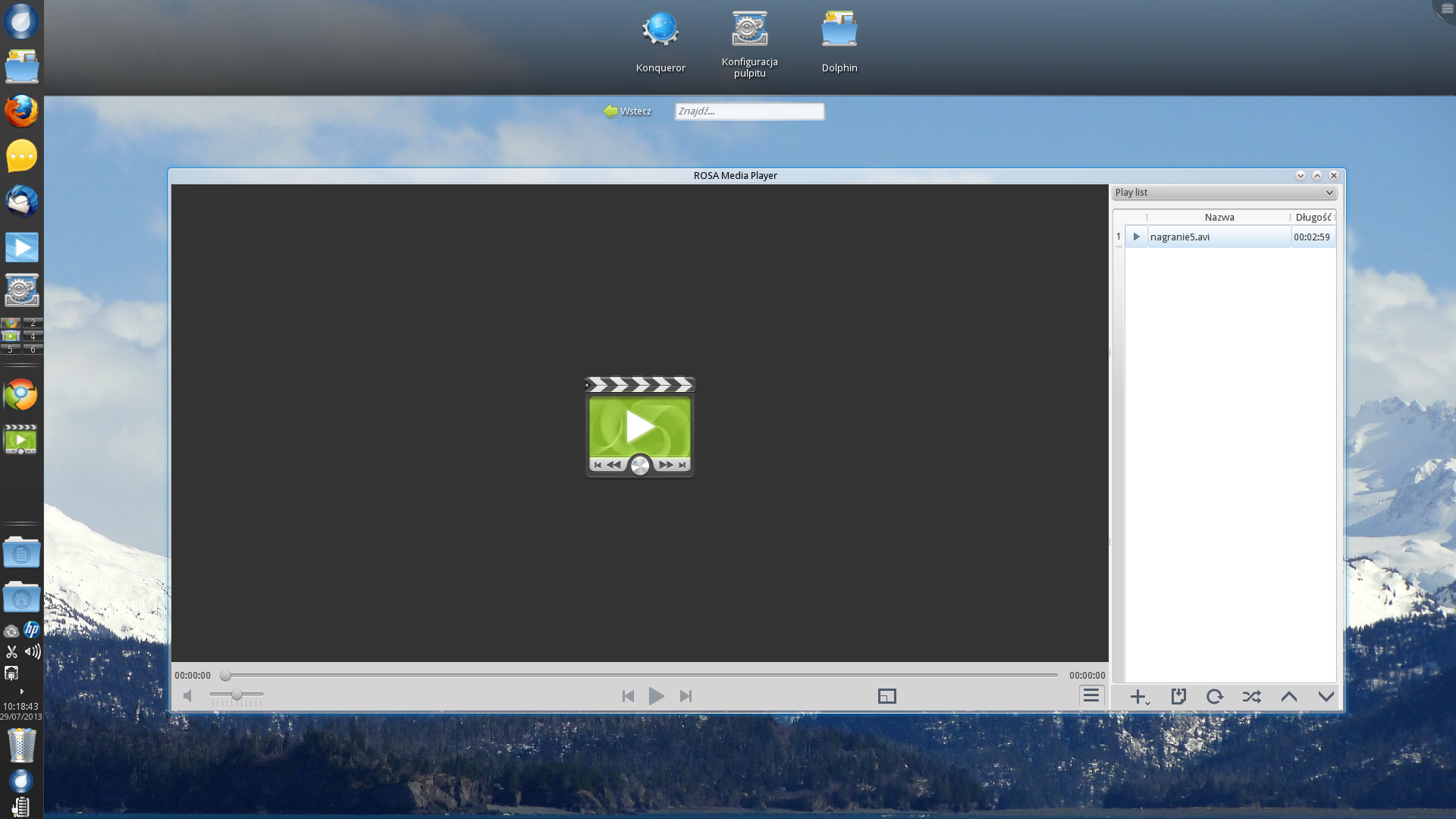
Task: Toggle fullscreen mode with the screen icon
Action: (886, 696)
